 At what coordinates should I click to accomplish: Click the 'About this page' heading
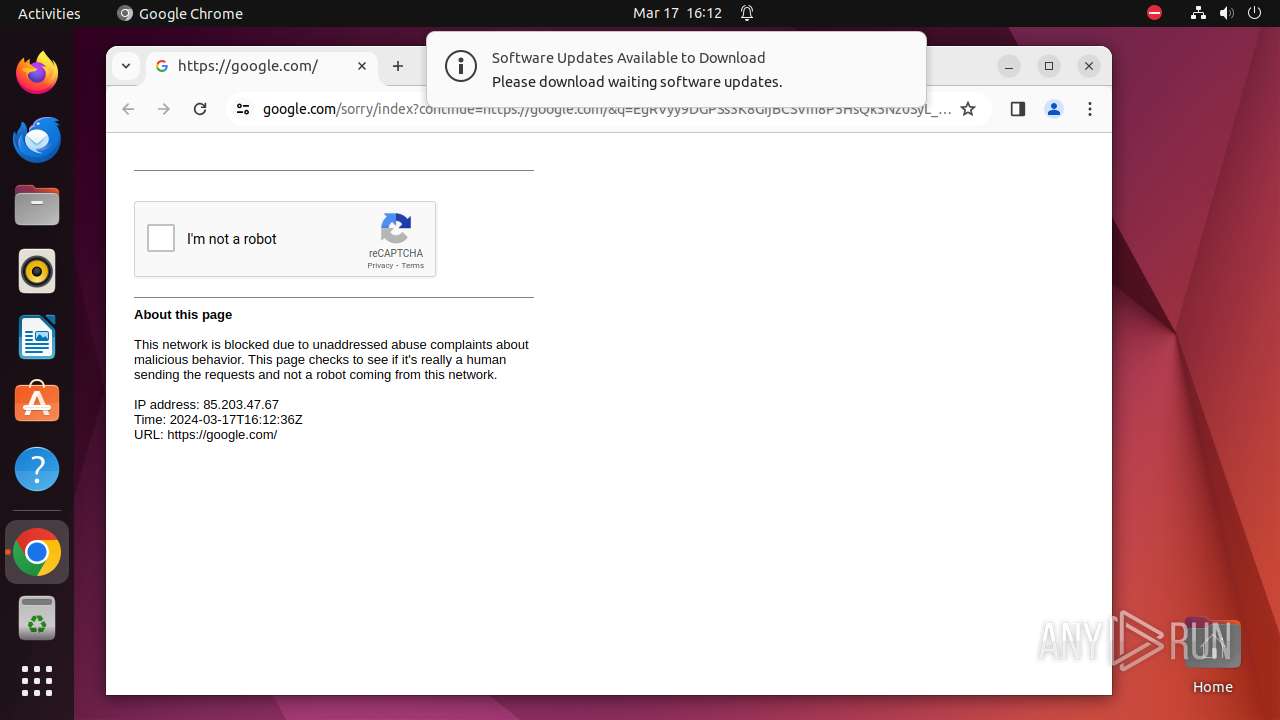click(x=183, y=314)
